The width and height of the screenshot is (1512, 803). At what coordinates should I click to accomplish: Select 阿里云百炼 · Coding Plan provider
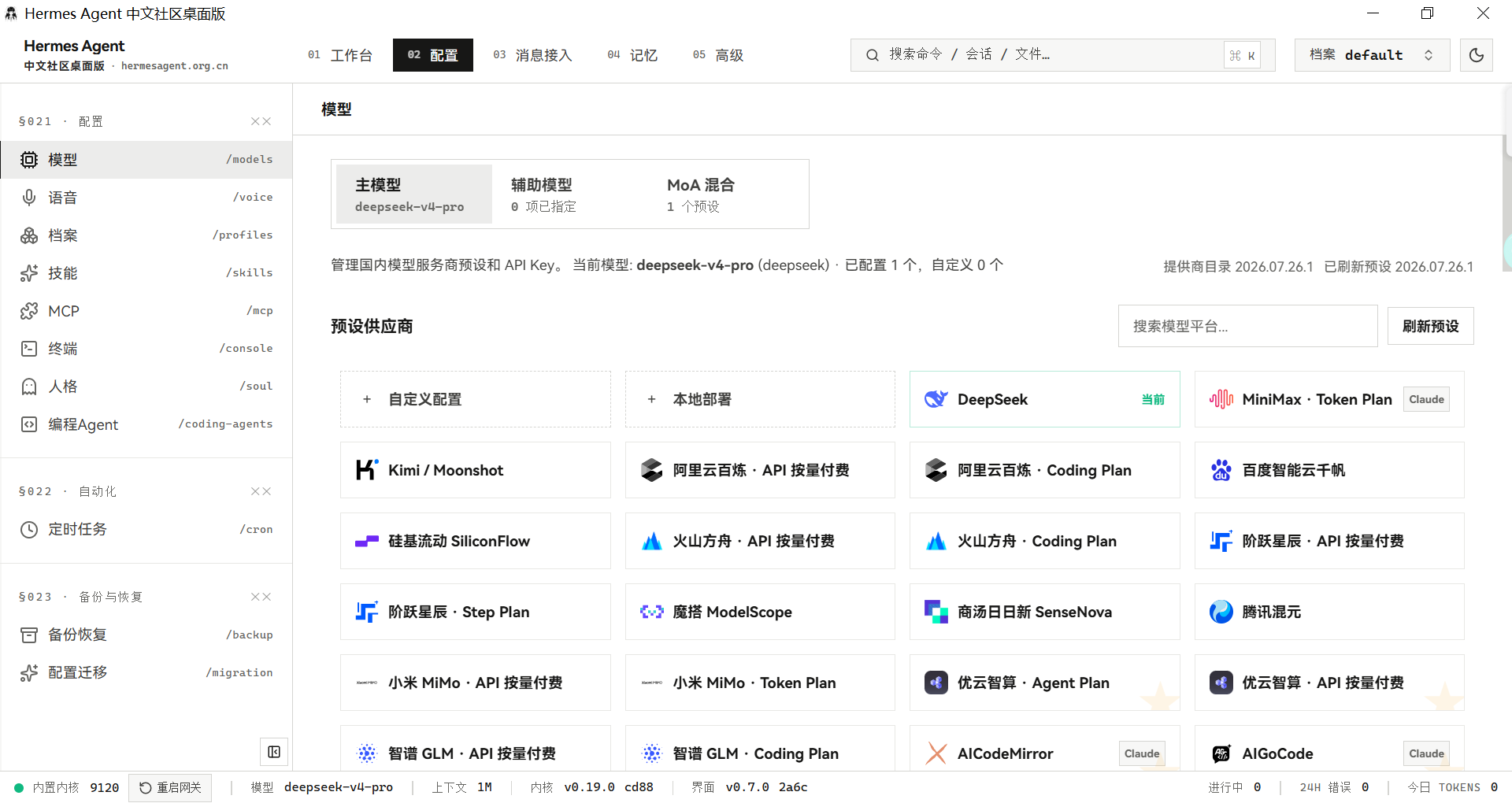coord(1044,470)
